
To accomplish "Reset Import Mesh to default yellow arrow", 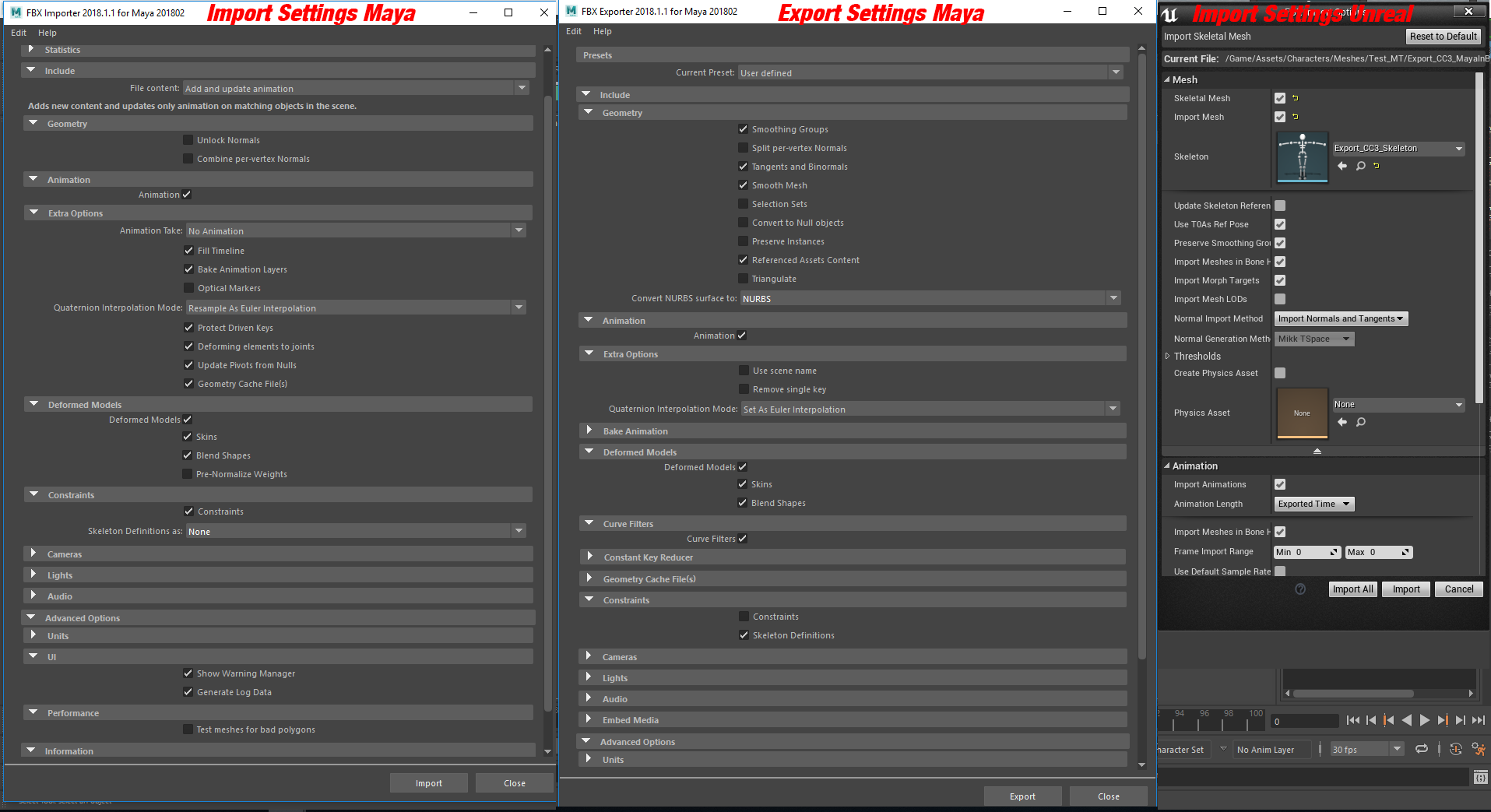I will coord(1296,117).
